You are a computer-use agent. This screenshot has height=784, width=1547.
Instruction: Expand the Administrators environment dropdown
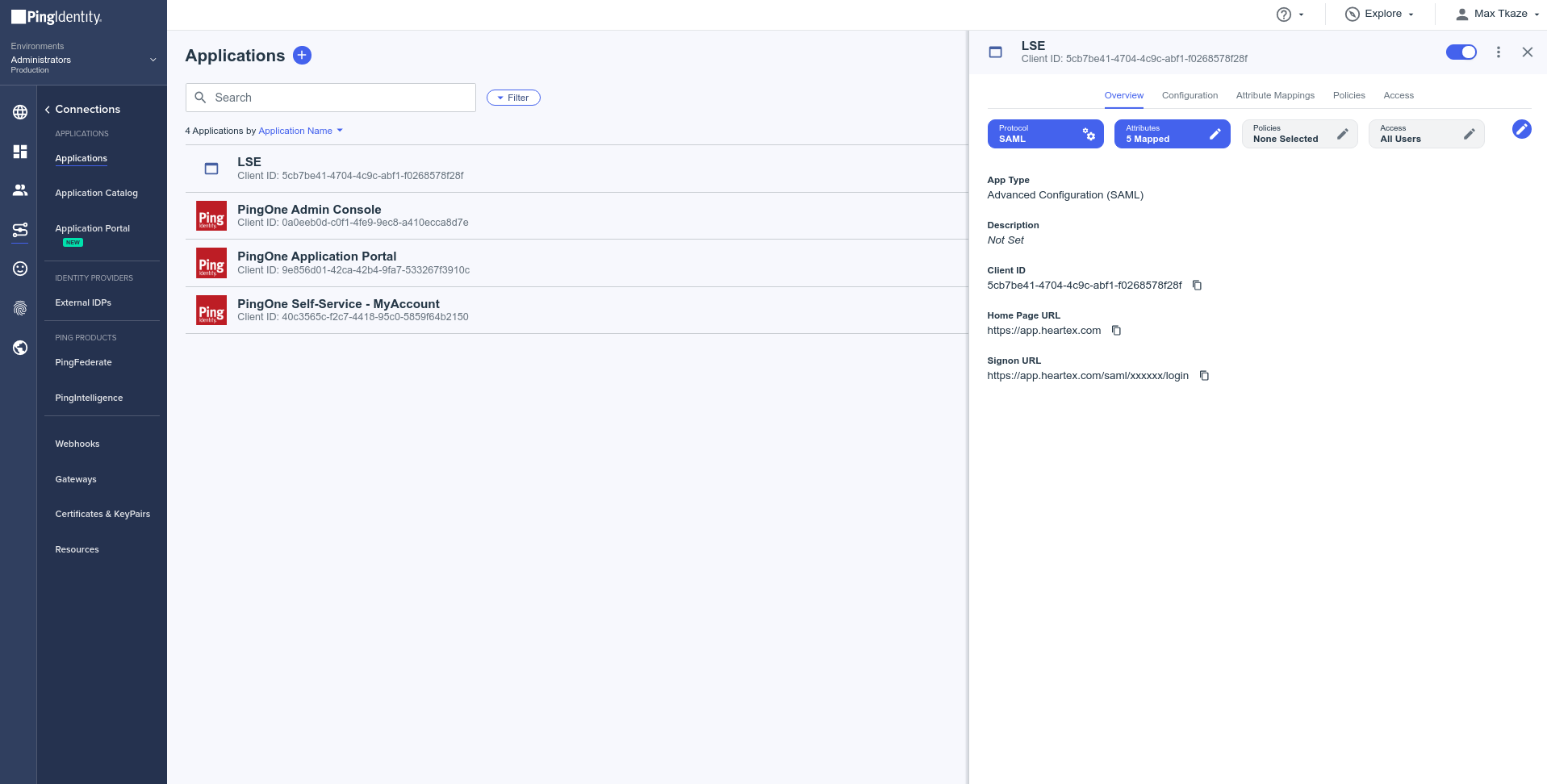click(x=153, y=60)
